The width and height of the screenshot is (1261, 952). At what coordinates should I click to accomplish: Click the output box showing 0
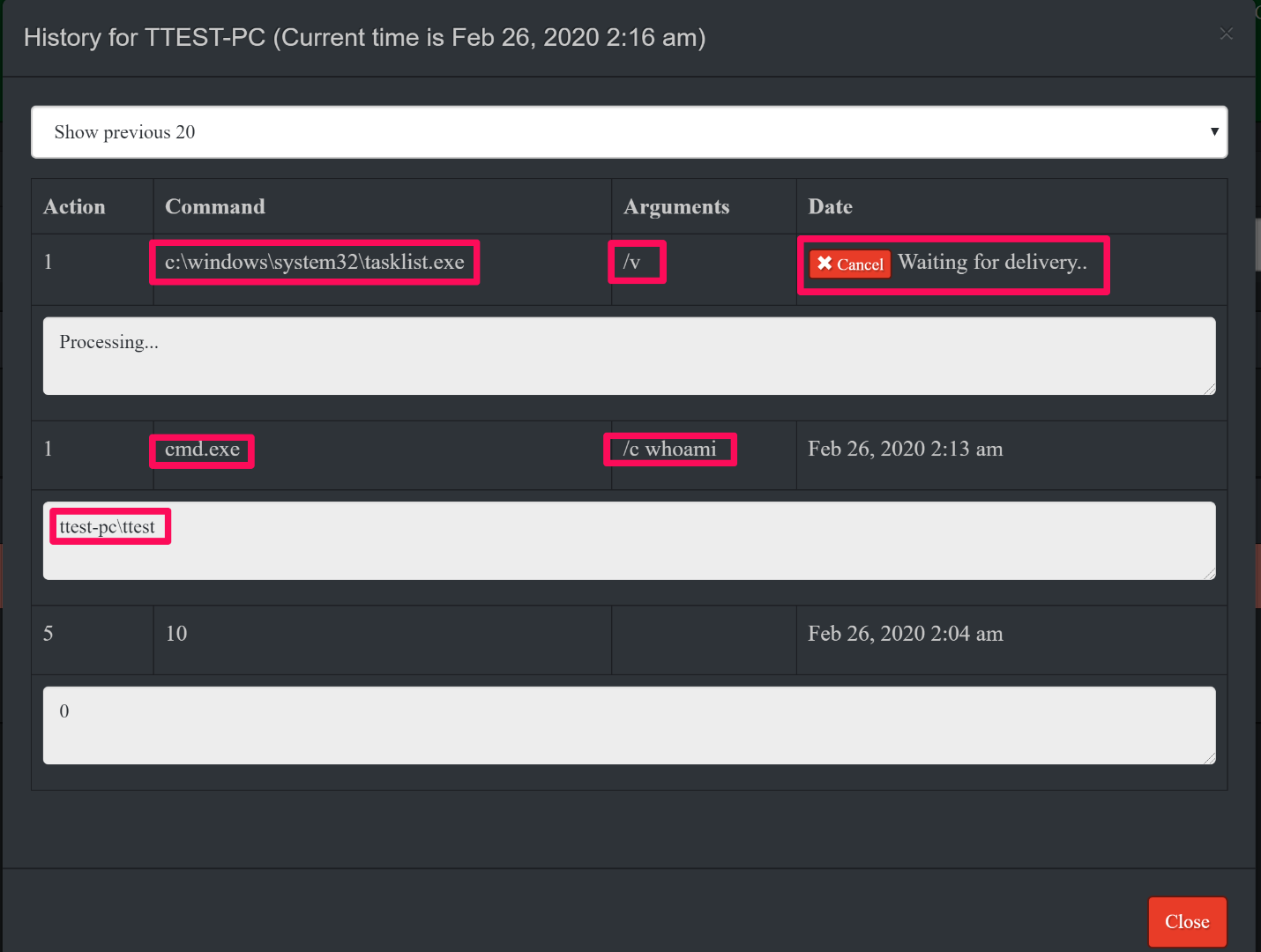(629, 725)
